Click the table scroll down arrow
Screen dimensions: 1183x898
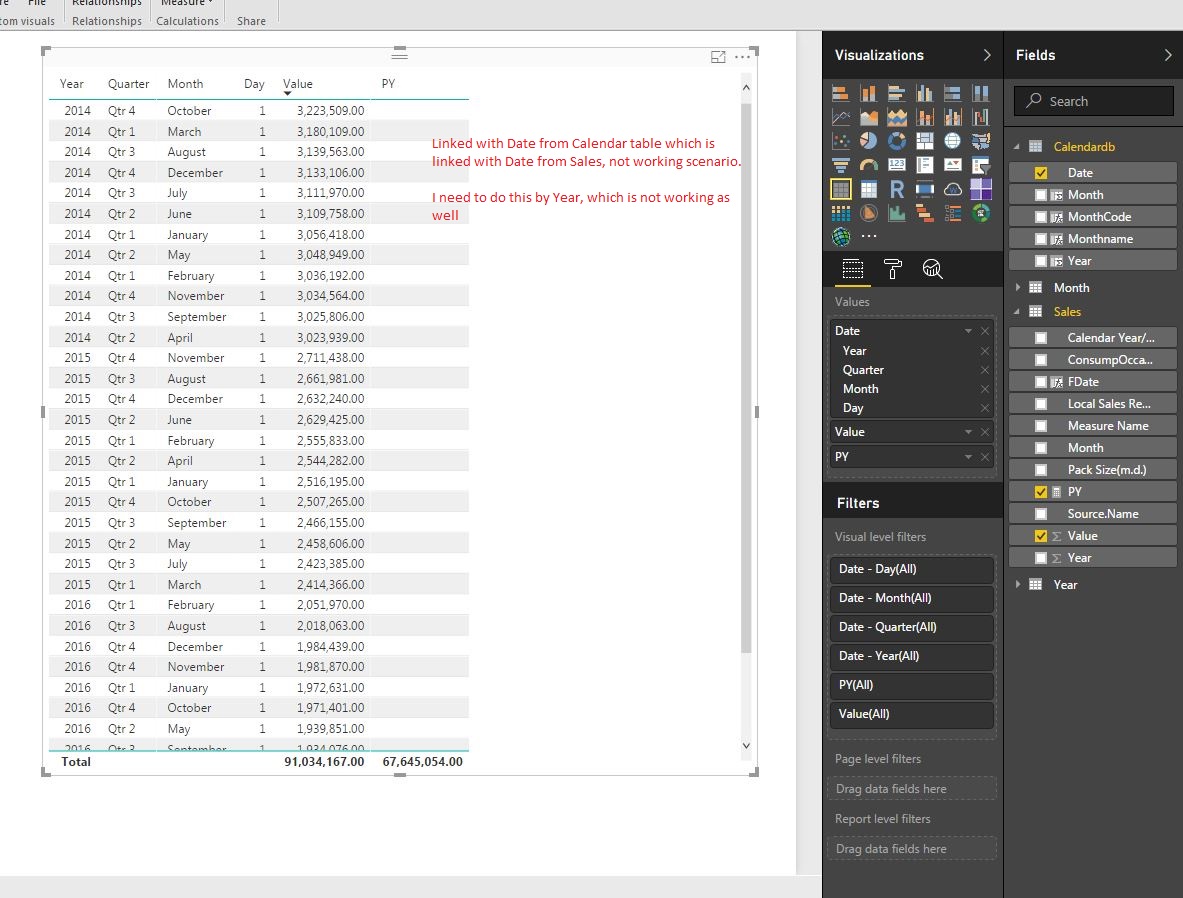tap(746, 746)
